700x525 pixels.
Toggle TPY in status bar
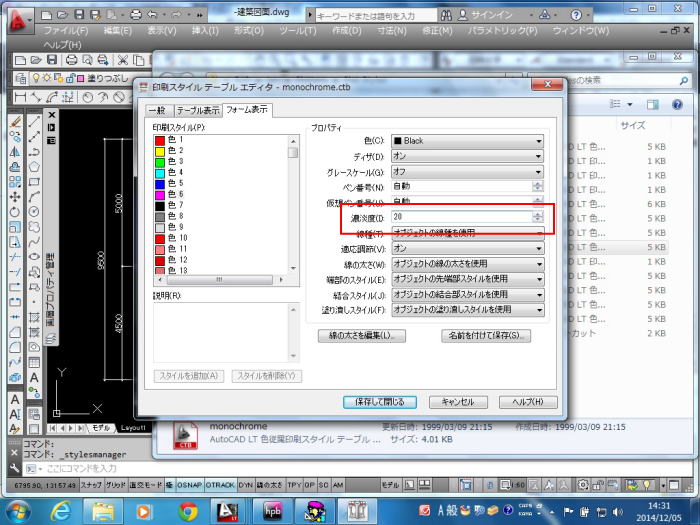pyautogui.click(x=294, y=485)
